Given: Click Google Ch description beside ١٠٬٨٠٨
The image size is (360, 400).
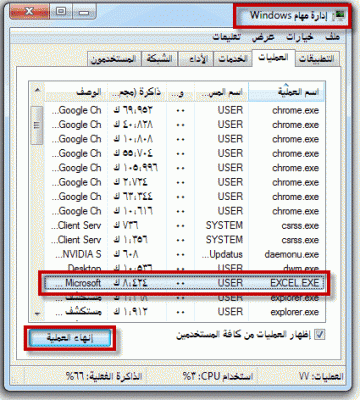Looking at the screenshot, I should [x=76, y=139].
